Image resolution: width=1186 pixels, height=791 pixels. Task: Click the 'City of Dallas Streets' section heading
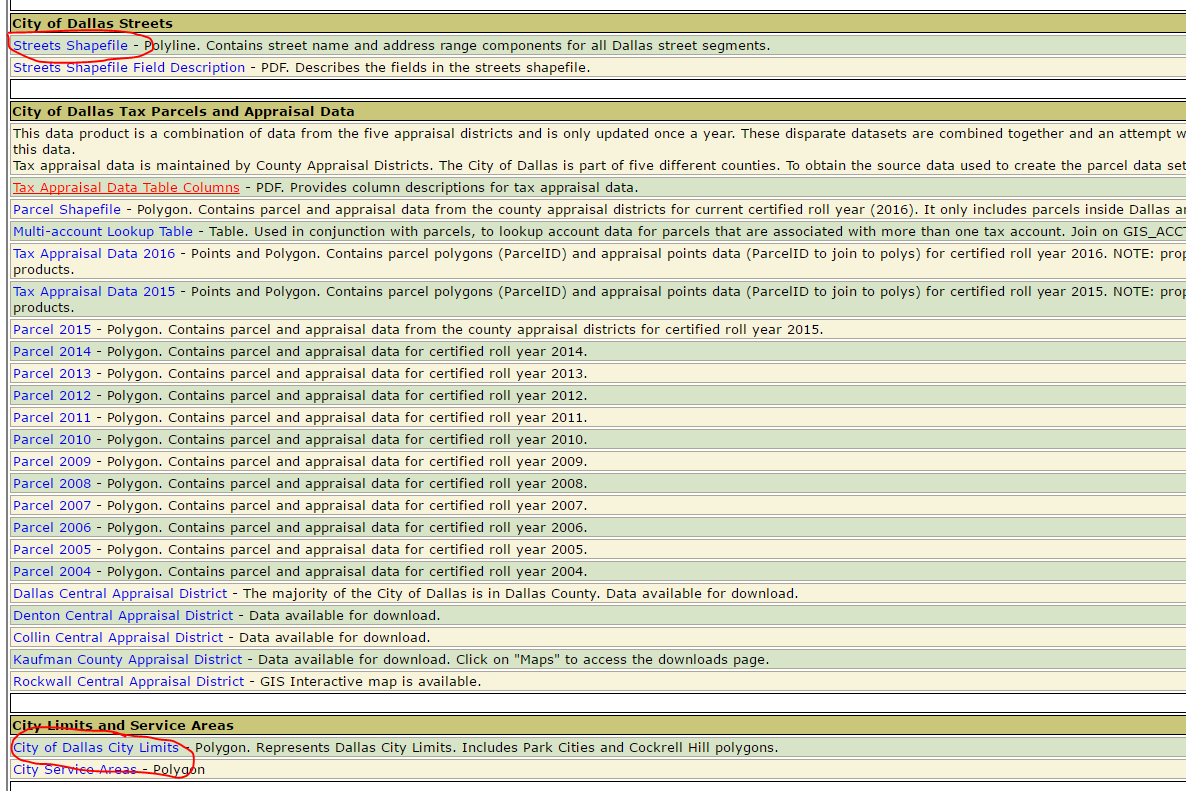click(92, 23)
